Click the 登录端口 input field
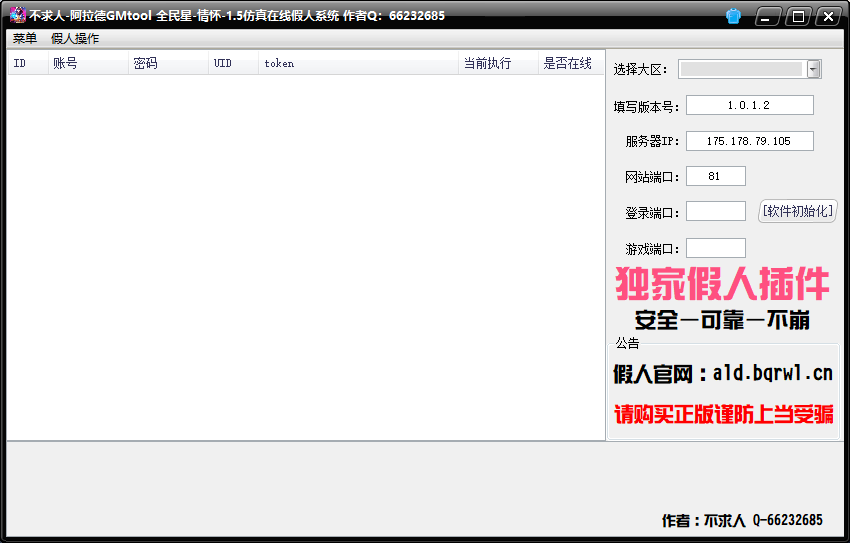This screenshot has width=850, height=543. [716, 211]
